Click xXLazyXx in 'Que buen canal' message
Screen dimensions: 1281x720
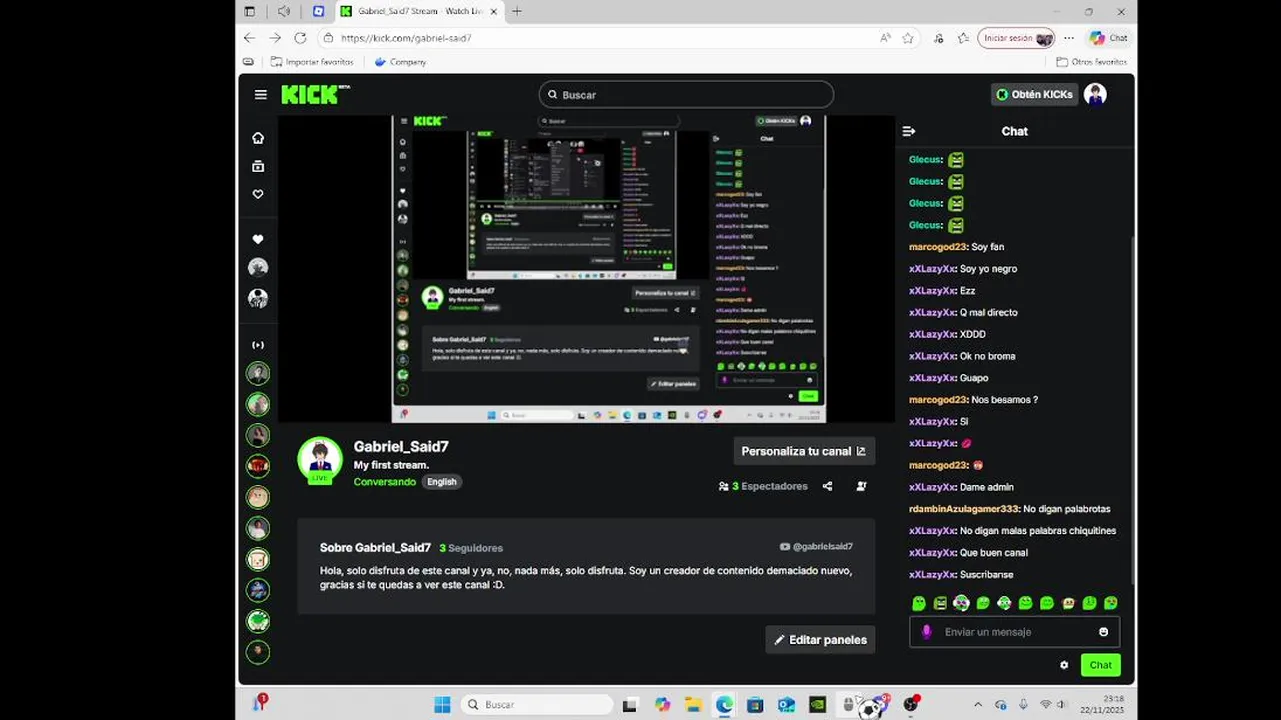tap(932, 553)
